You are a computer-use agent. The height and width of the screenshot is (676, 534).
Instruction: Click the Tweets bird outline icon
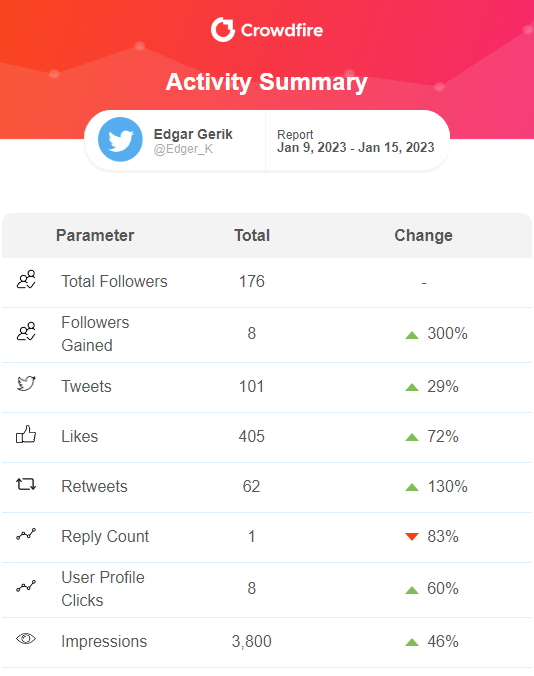tap(26, 383)
